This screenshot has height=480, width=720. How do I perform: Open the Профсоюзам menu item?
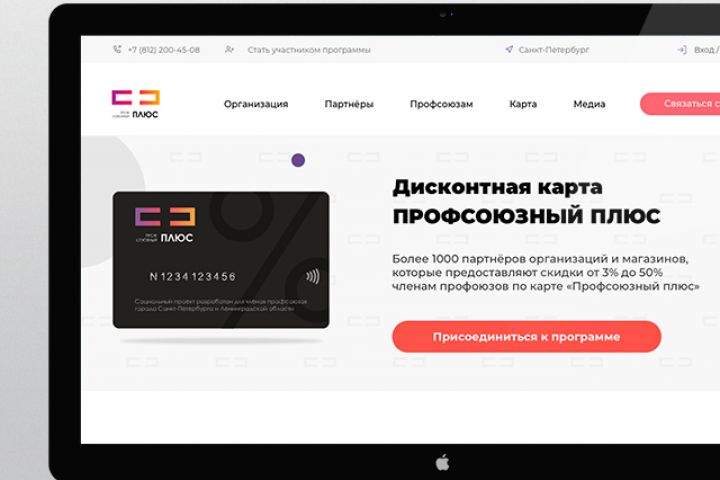pyautogui.click(x=441, y=104)
